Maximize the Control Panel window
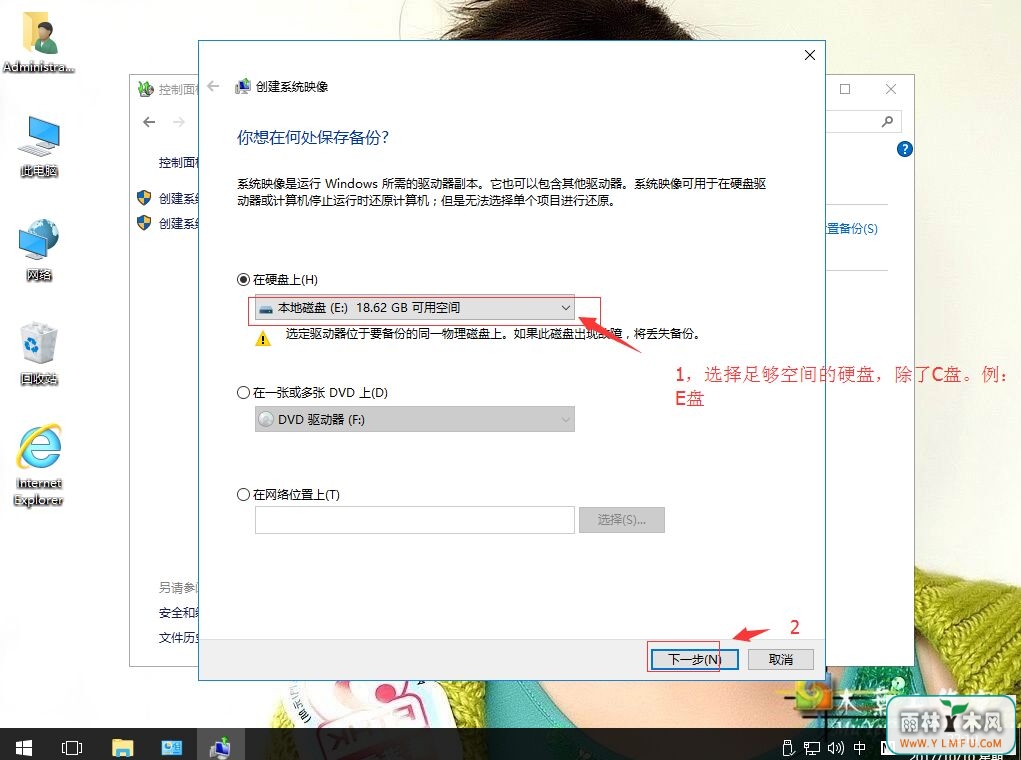 click(x=845, y=89)
